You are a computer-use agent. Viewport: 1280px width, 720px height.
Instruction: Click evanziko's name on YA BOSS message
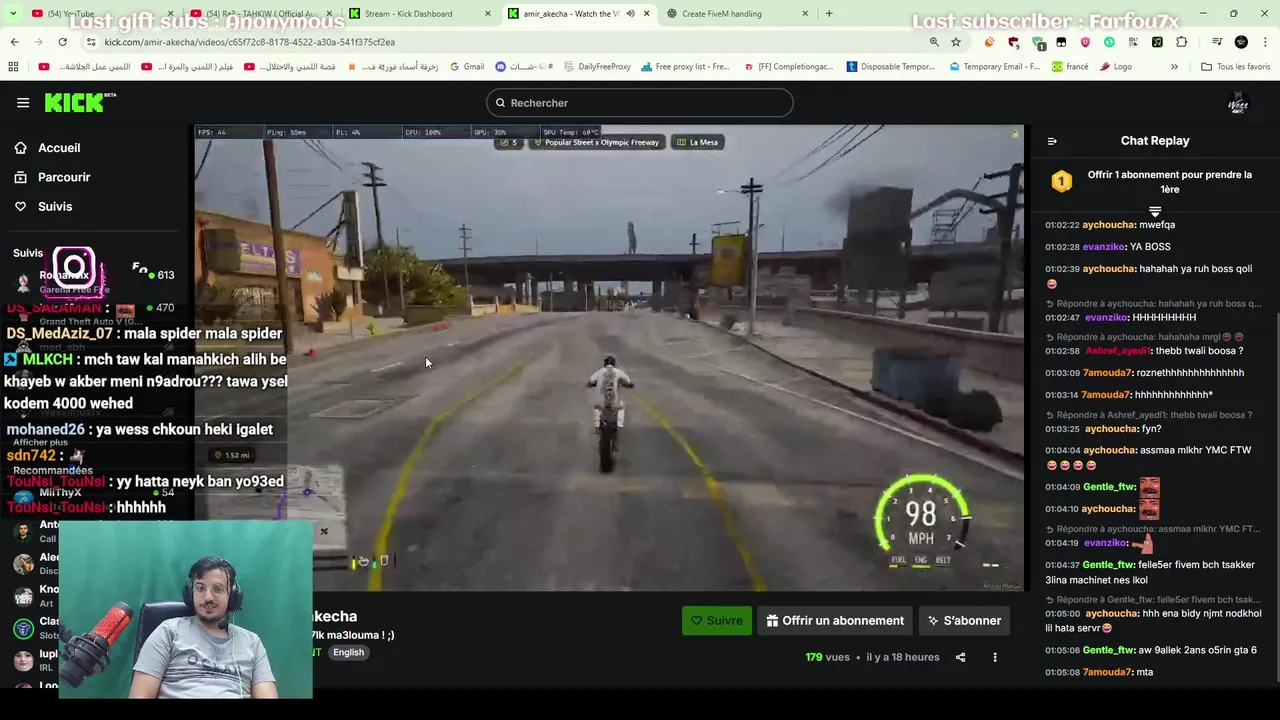[x=1105, y=247]
